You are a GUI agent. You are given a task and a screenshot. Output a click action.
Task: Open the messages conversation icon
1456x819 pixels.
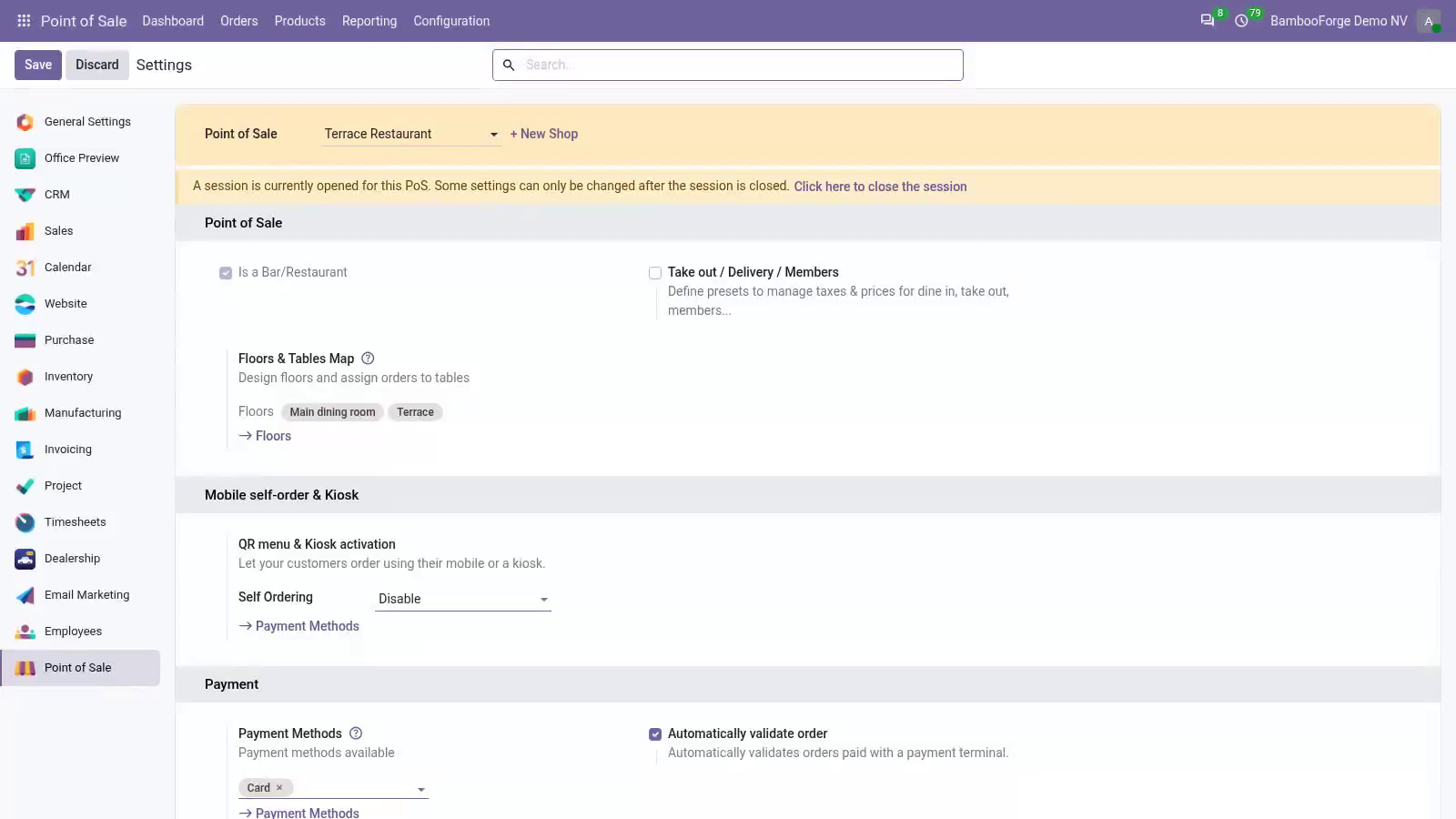(1208, 20)
